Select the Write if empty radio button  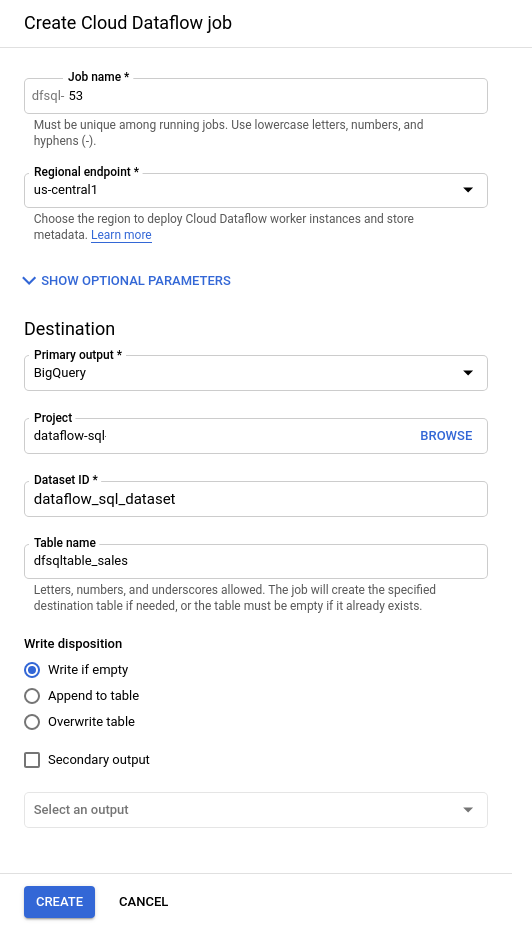[32, 670]
